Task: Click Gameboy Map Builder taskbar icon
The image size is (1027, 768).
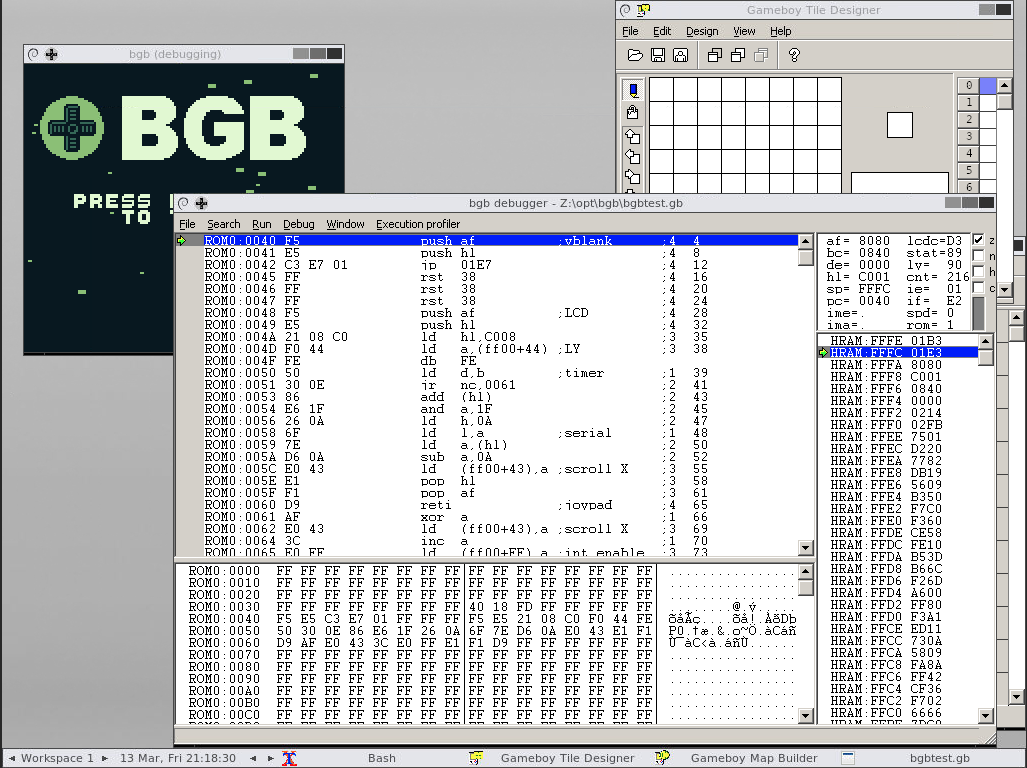Action: tap(662, 758)
